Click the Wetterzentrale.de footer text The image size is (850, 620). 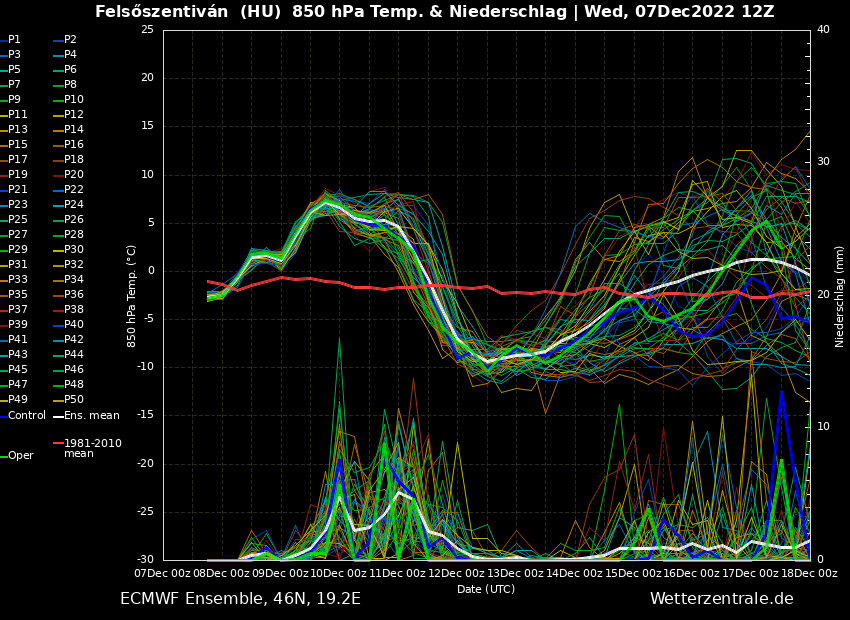721,599
